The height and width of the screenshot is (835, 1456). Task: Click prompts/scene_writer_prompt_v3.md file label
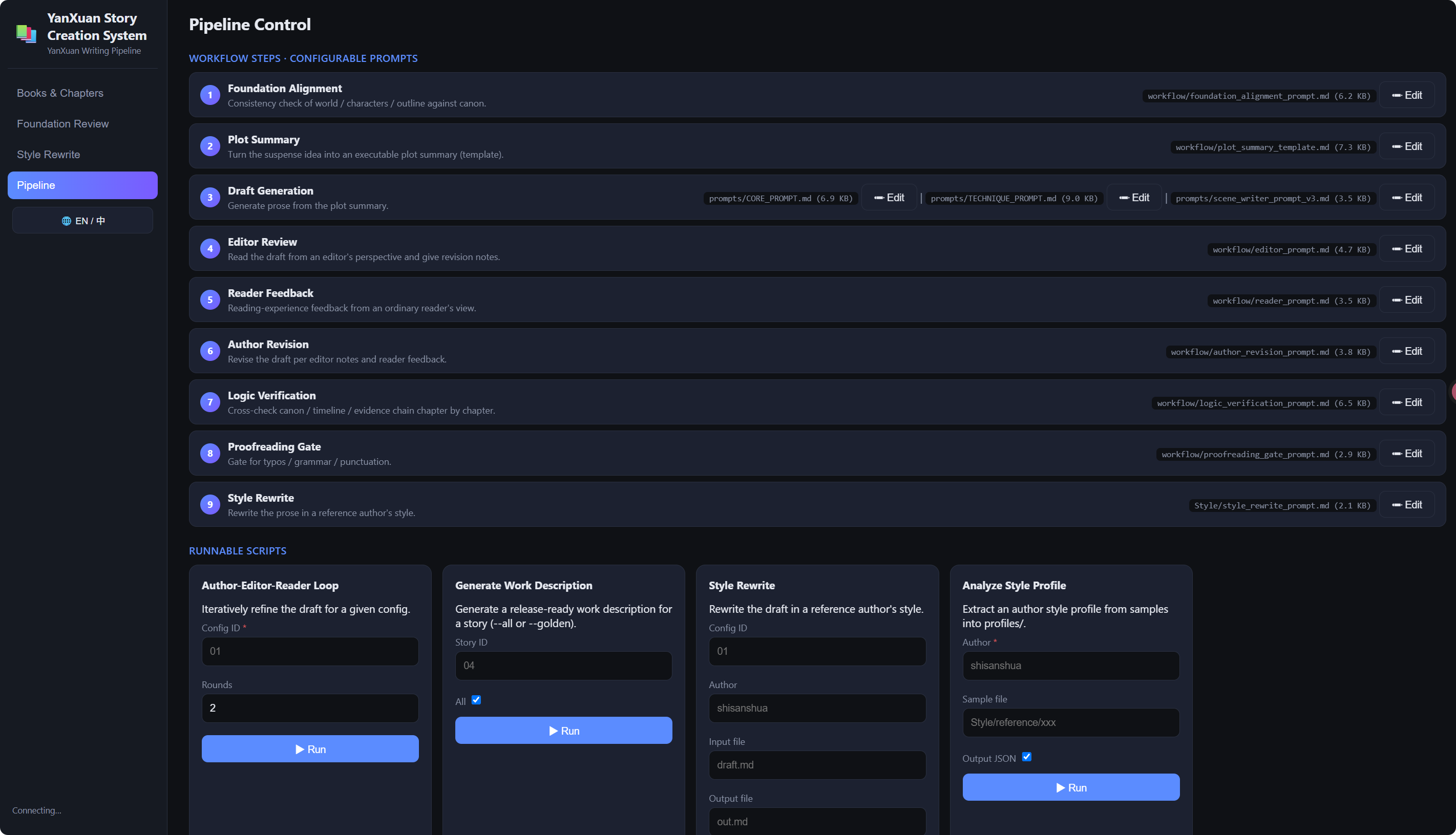click(x=1273, y=199)
